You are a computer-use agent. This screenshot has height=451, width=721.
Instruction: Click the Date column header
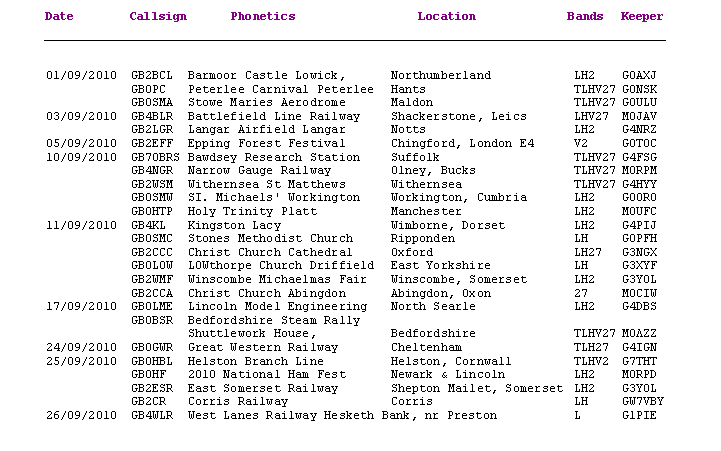[x=59, y=17]
